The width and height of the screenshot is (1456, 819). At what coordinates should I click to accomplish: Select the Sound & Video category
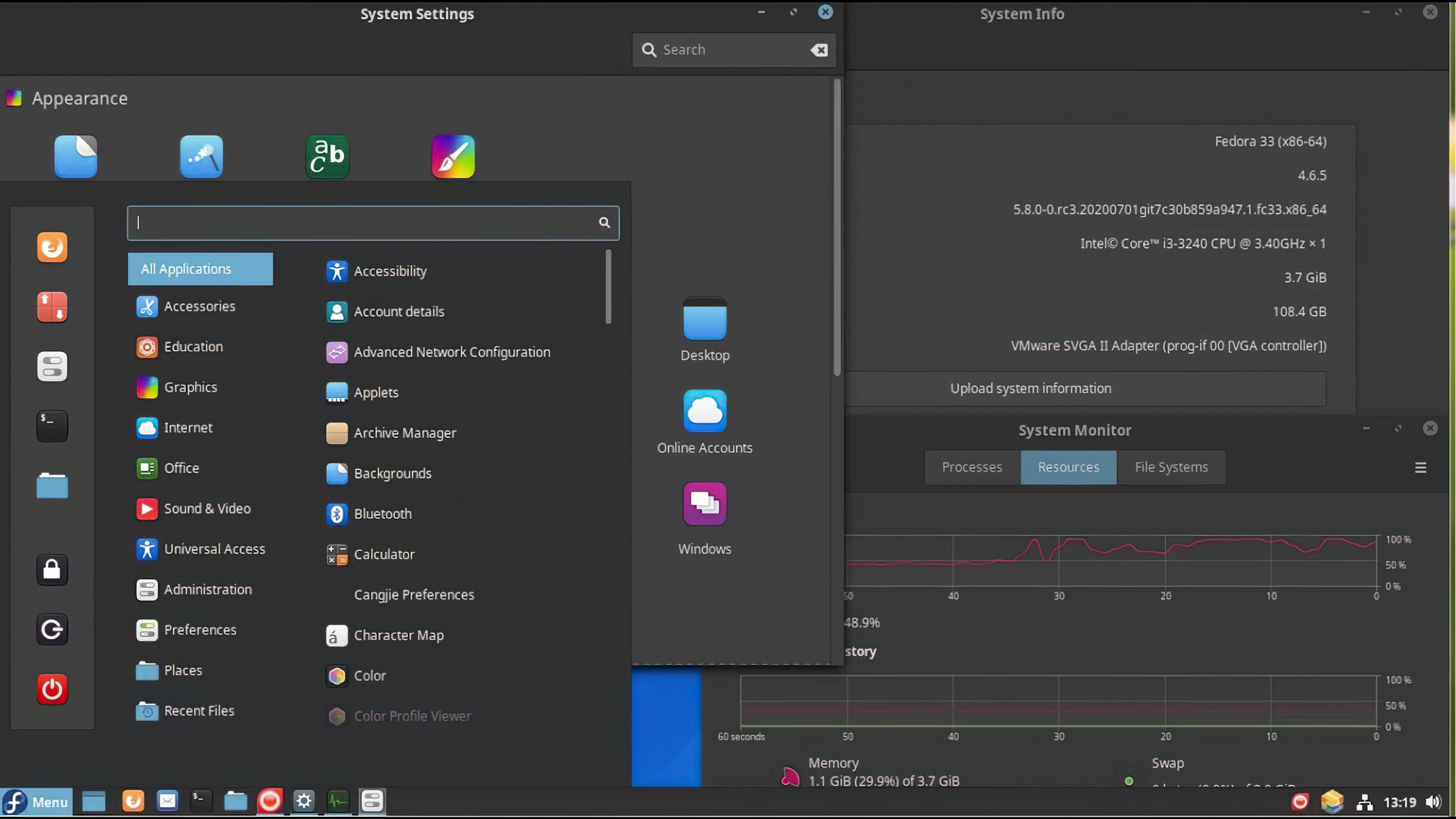tap(206, 508)
